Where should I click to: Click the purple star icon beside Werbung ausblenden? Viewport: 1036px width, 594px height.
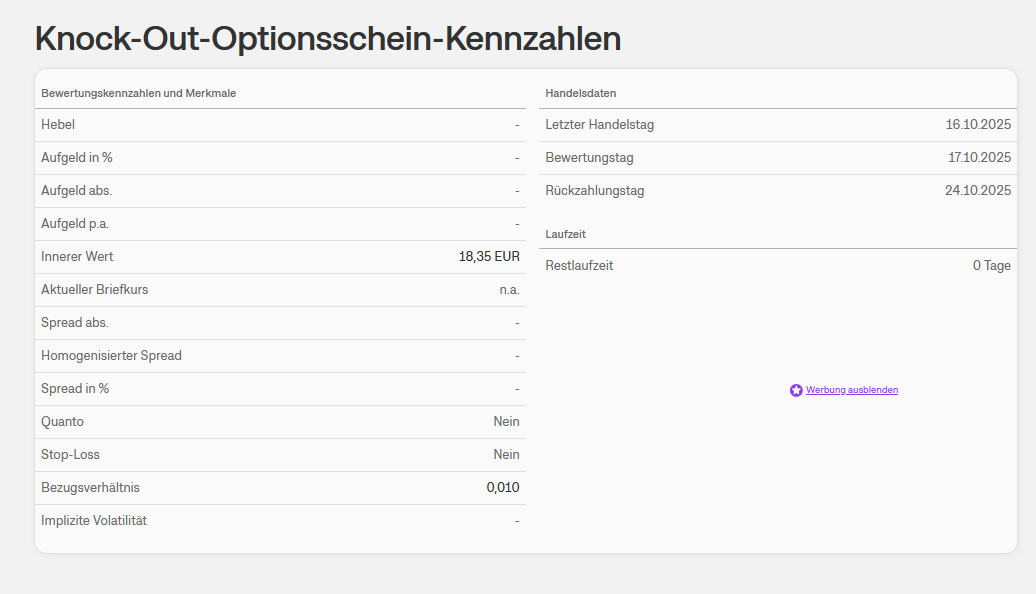pos(796,390)
